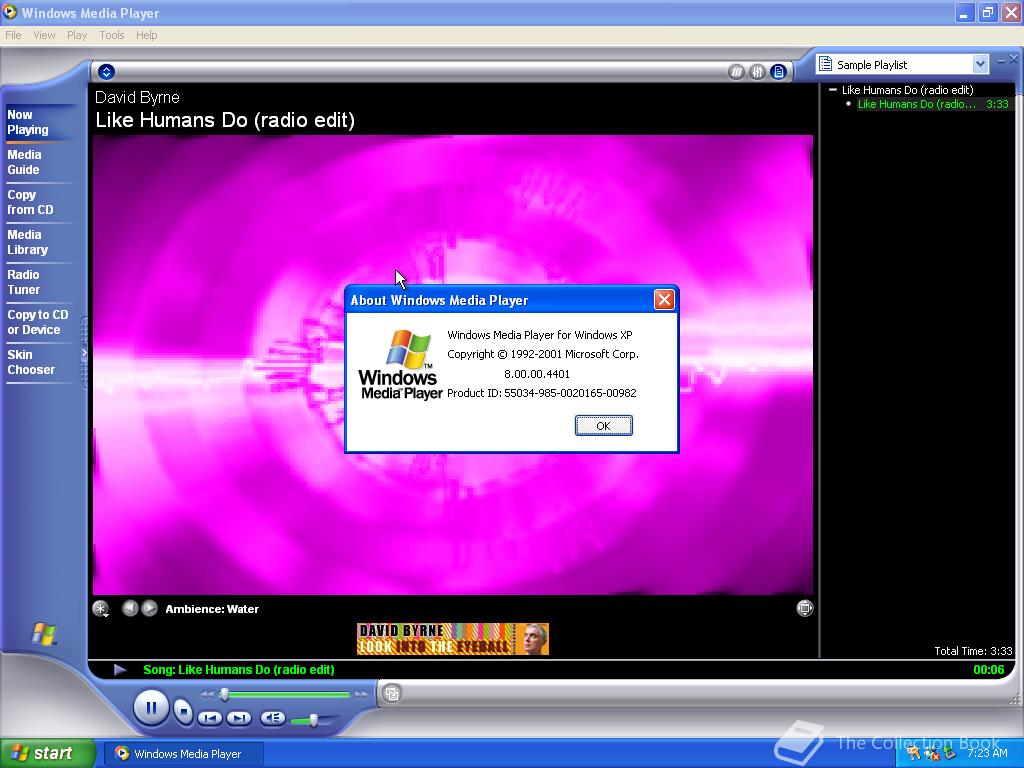This screenshot has height=768, width=1024.
Task: Open the Sample Playlist dropdown
Action: pos(980,64)
